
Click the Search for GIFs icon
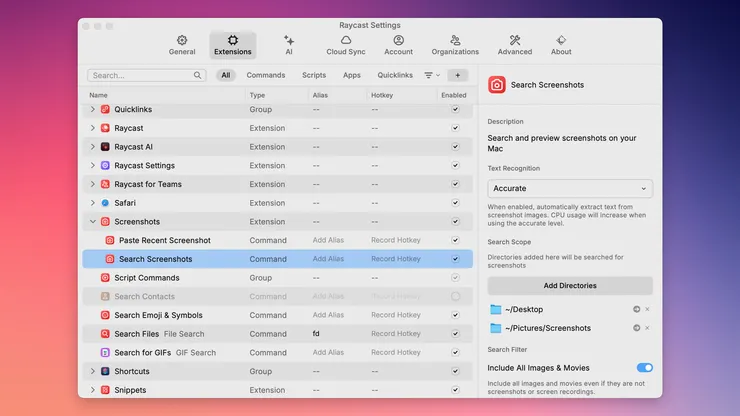point(105,352)
